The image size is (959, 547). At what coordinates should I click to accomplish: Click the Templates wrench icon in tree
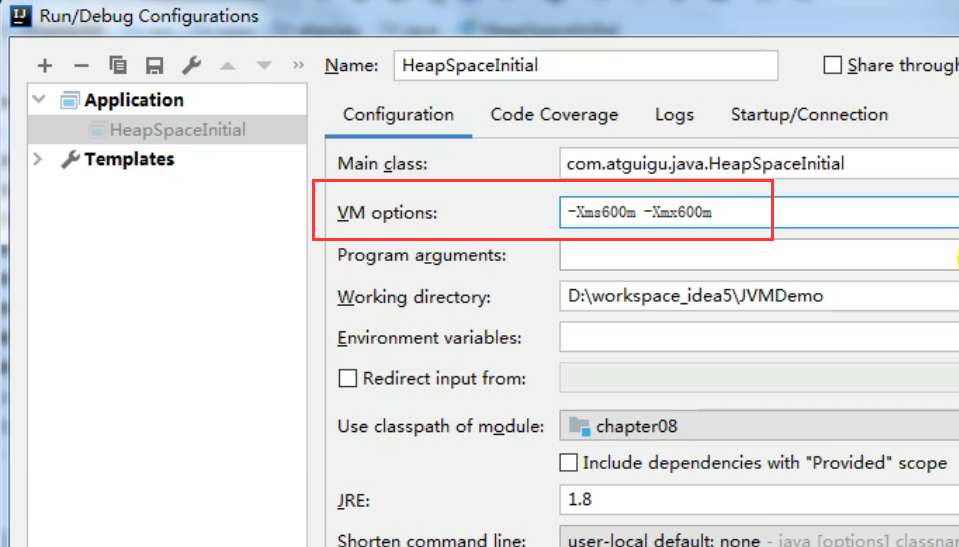70,159
